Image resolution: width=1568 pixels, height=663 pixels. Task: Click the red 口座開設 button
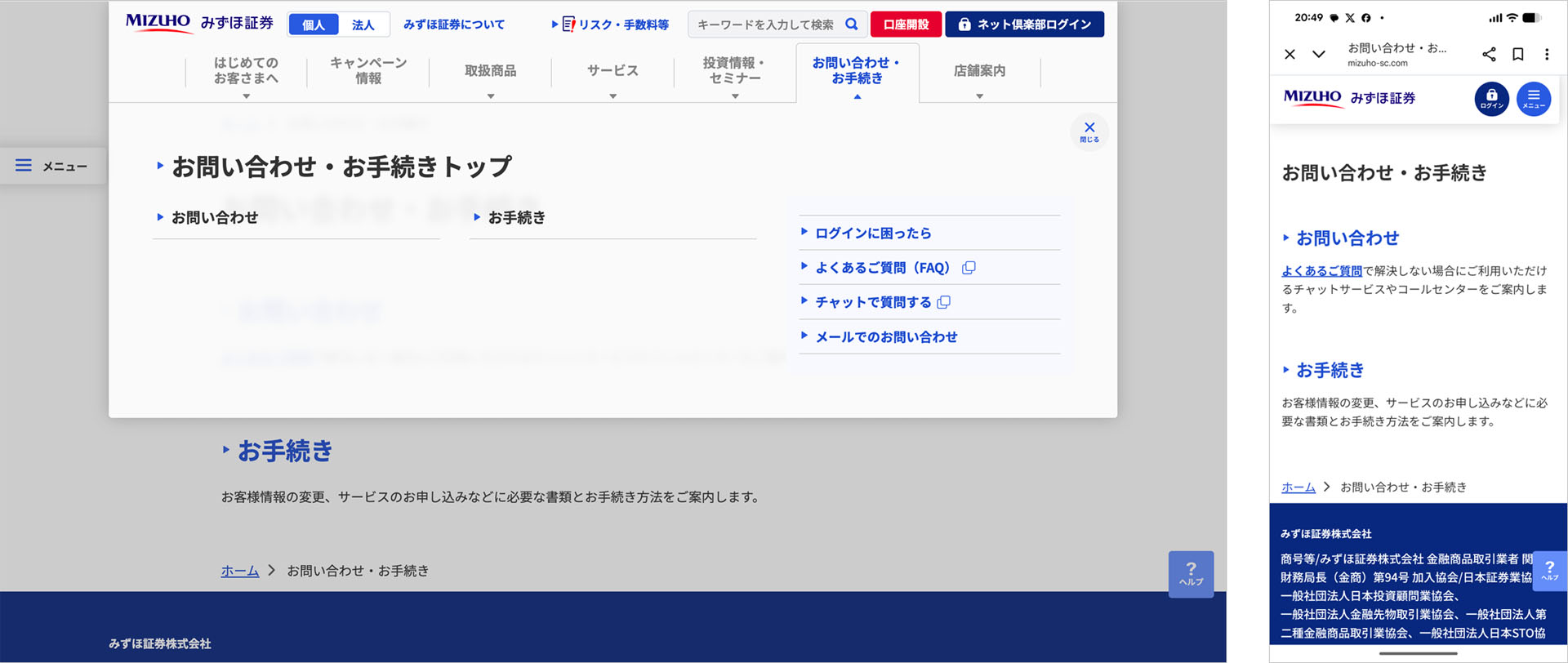(906, 24)
